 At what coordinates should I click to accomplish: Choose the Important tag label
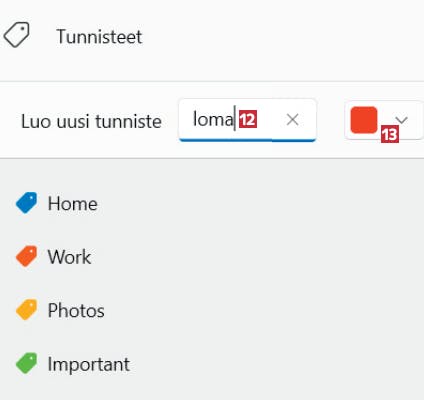[89, 364]
